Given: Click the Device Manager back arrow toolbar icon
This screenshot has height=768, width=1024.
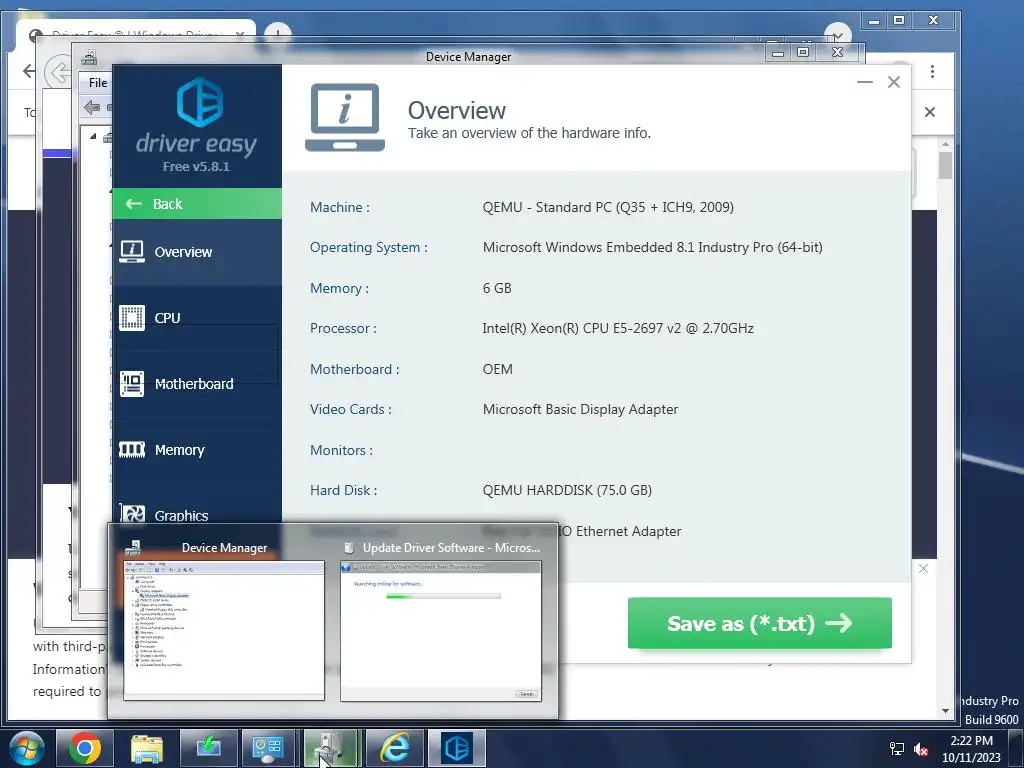Looking at the screenshot, I should 92,107.
